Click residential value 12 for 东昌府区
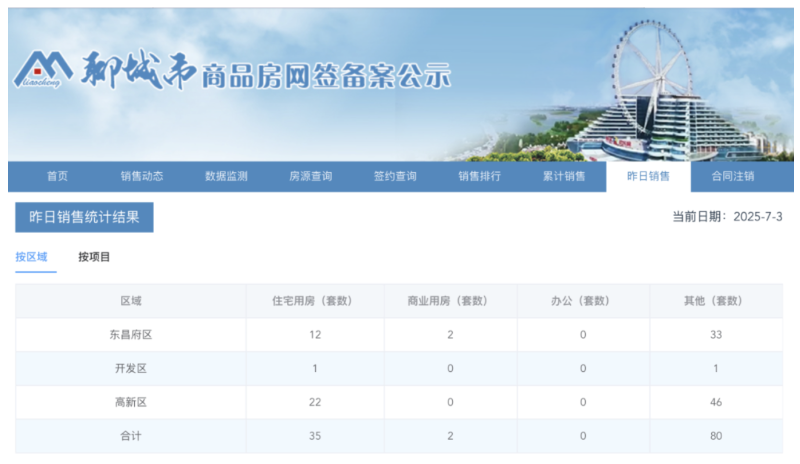The image size is (800, 464). pos(315,335)
